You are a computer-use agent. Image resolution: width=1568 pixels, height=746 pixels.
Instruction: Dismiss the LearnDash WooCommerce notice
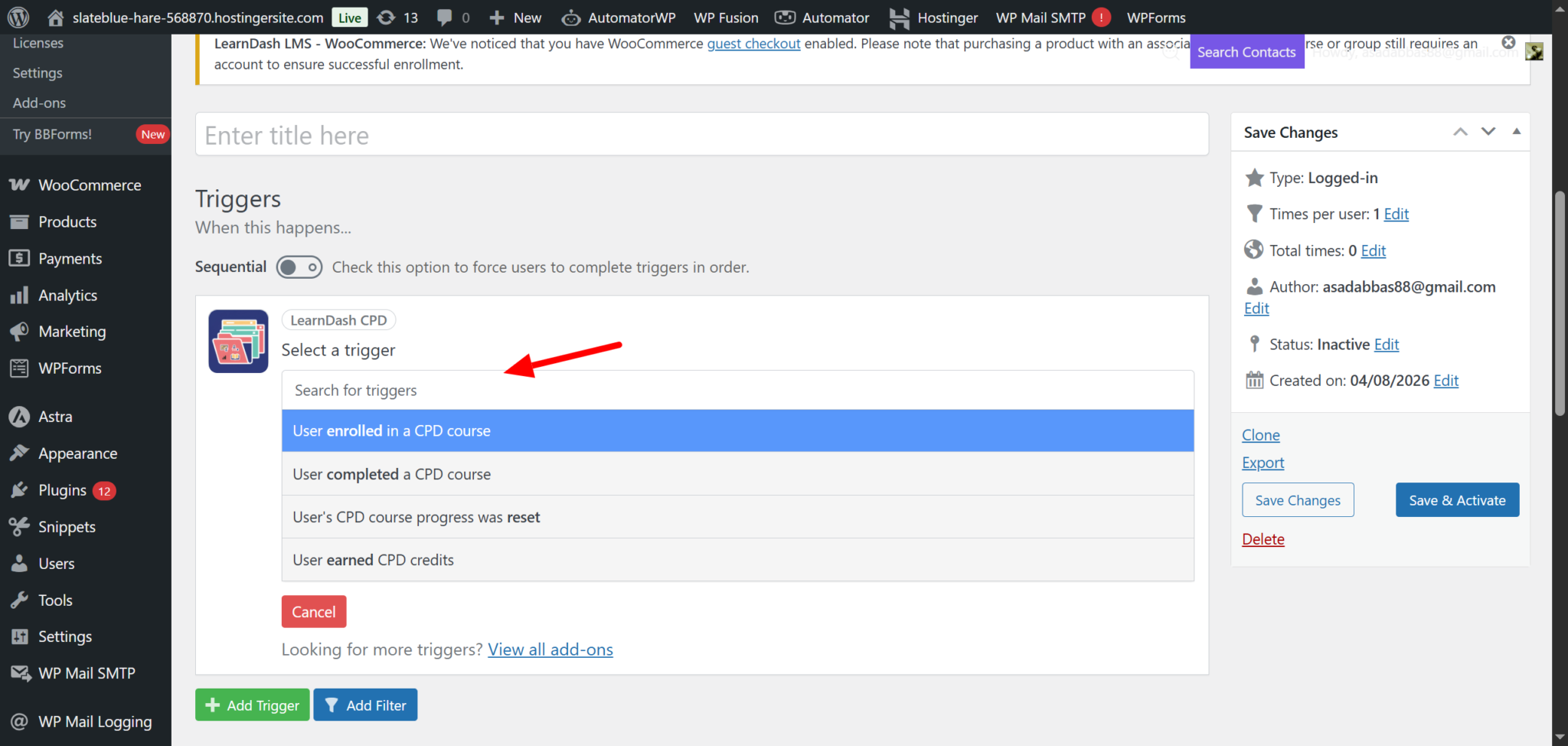point(1508,43)
